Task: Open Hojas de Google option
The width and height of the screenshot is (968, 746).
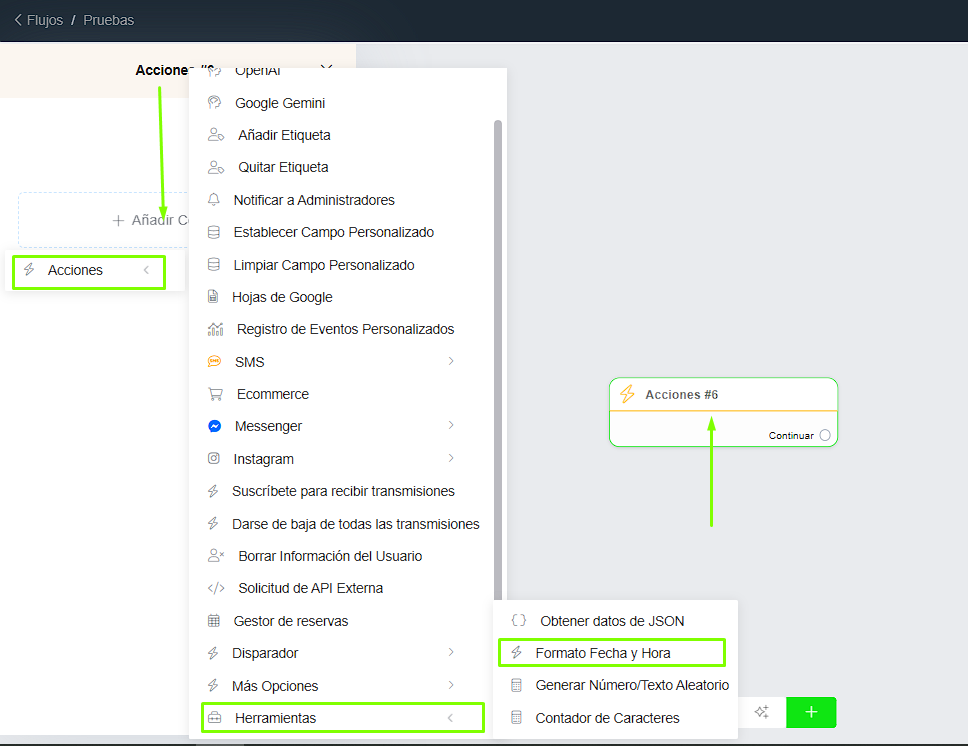Action: point(282,297)
